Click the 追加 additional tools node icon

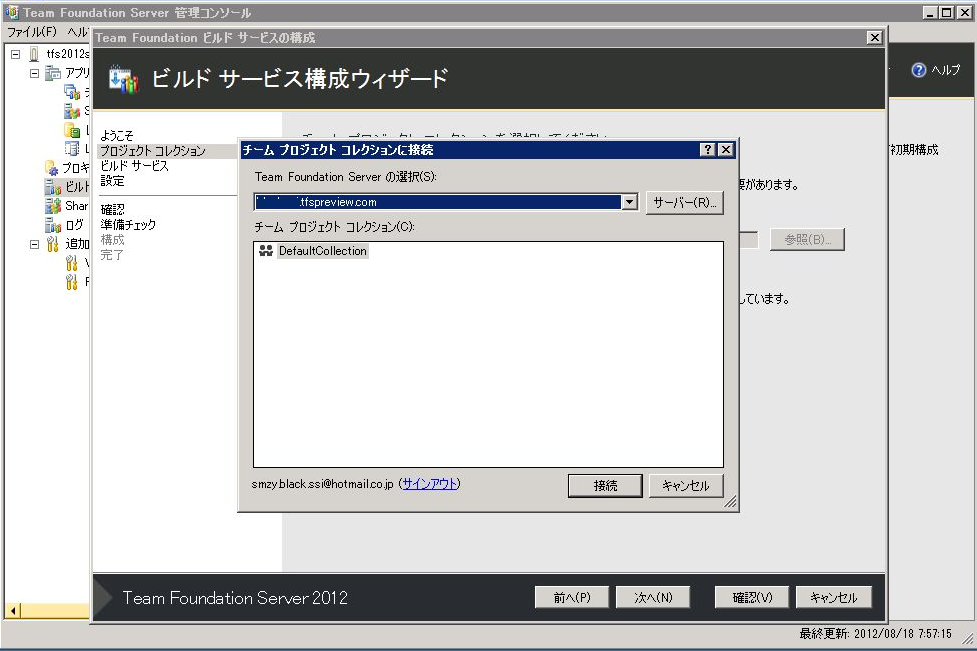(x=53, y=244)
